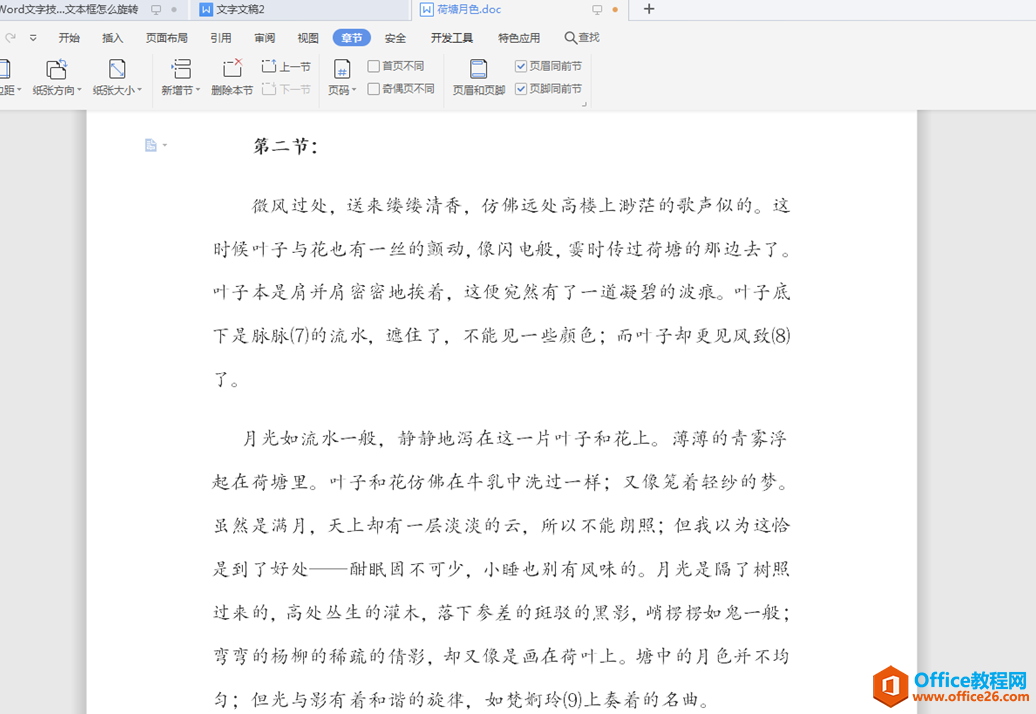Click the margins icon at the ribbon's left edge
The image size is (1036, 714).
coord(5,69)
